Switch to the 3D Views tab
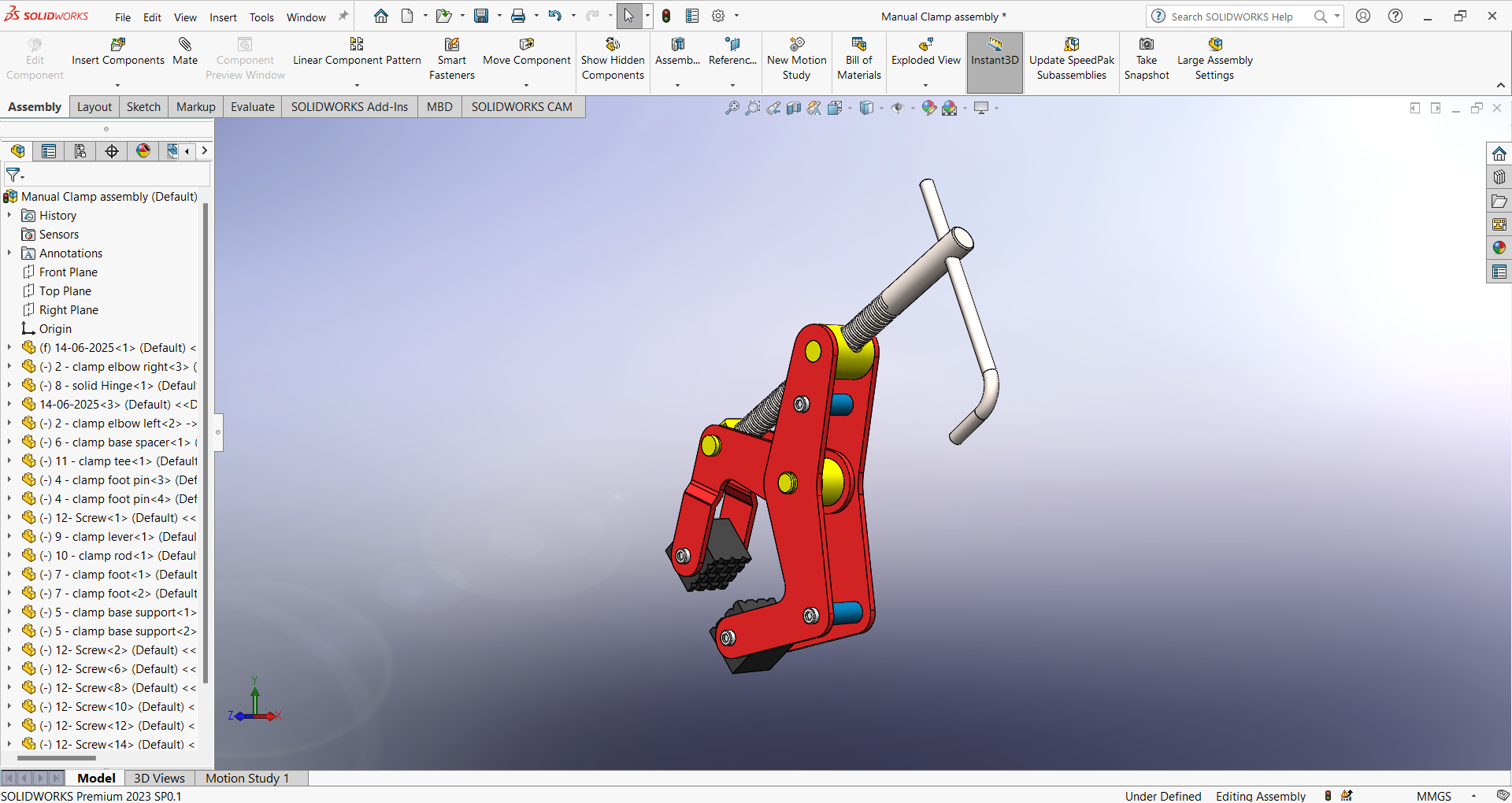Image resolution: width=1512 pixels, height=803 pixels. (x=159, y=778)
